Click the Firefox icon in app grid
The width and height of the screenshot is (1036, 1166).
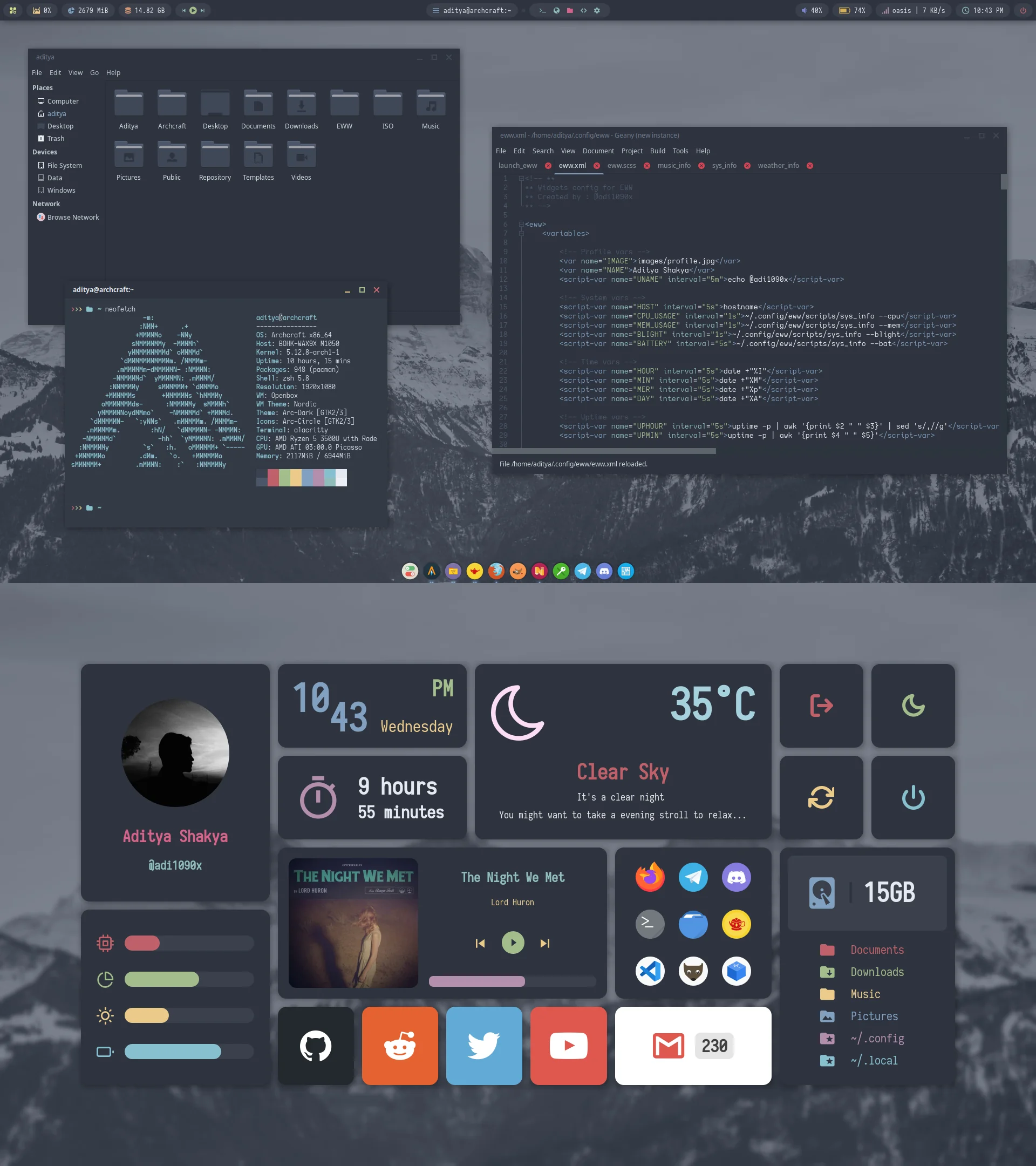(650, 875)
